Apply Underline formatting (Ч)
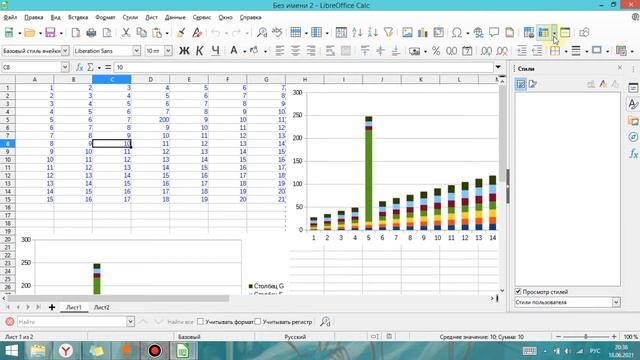The image size is (640, 360). point(215,51)
